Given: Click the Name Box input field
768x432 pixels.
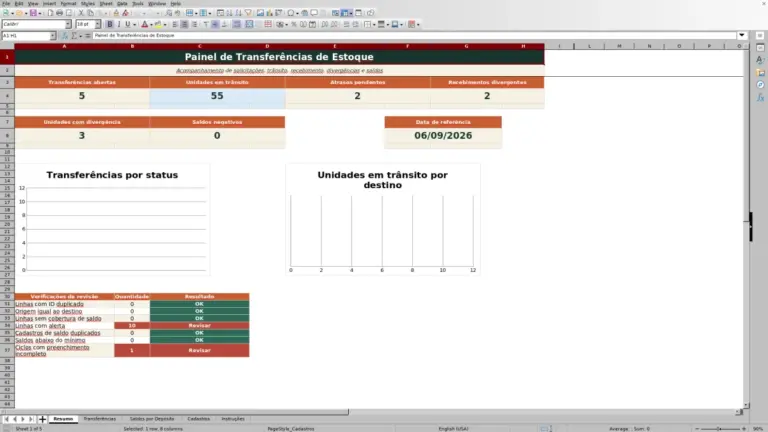Looking at the screenshot, I should 25,36.
